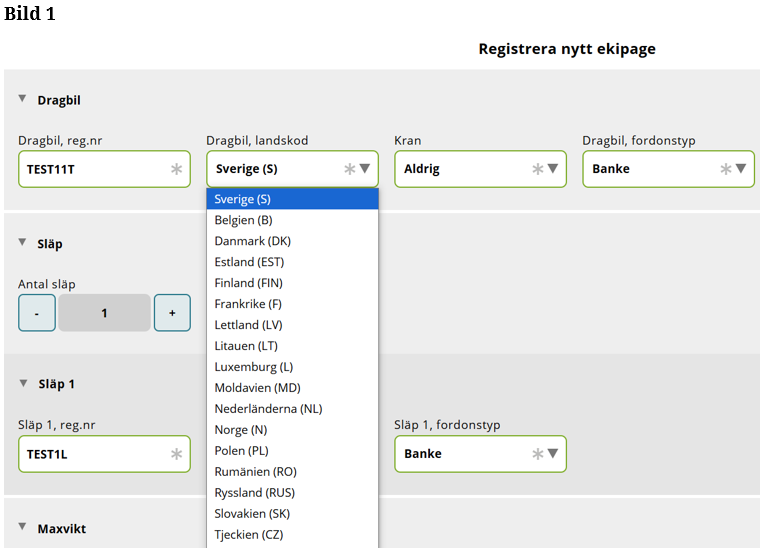The height and width of the screenshot is (552, 761).
Task: Click the Antal släp value field
Action: [104, 313]
